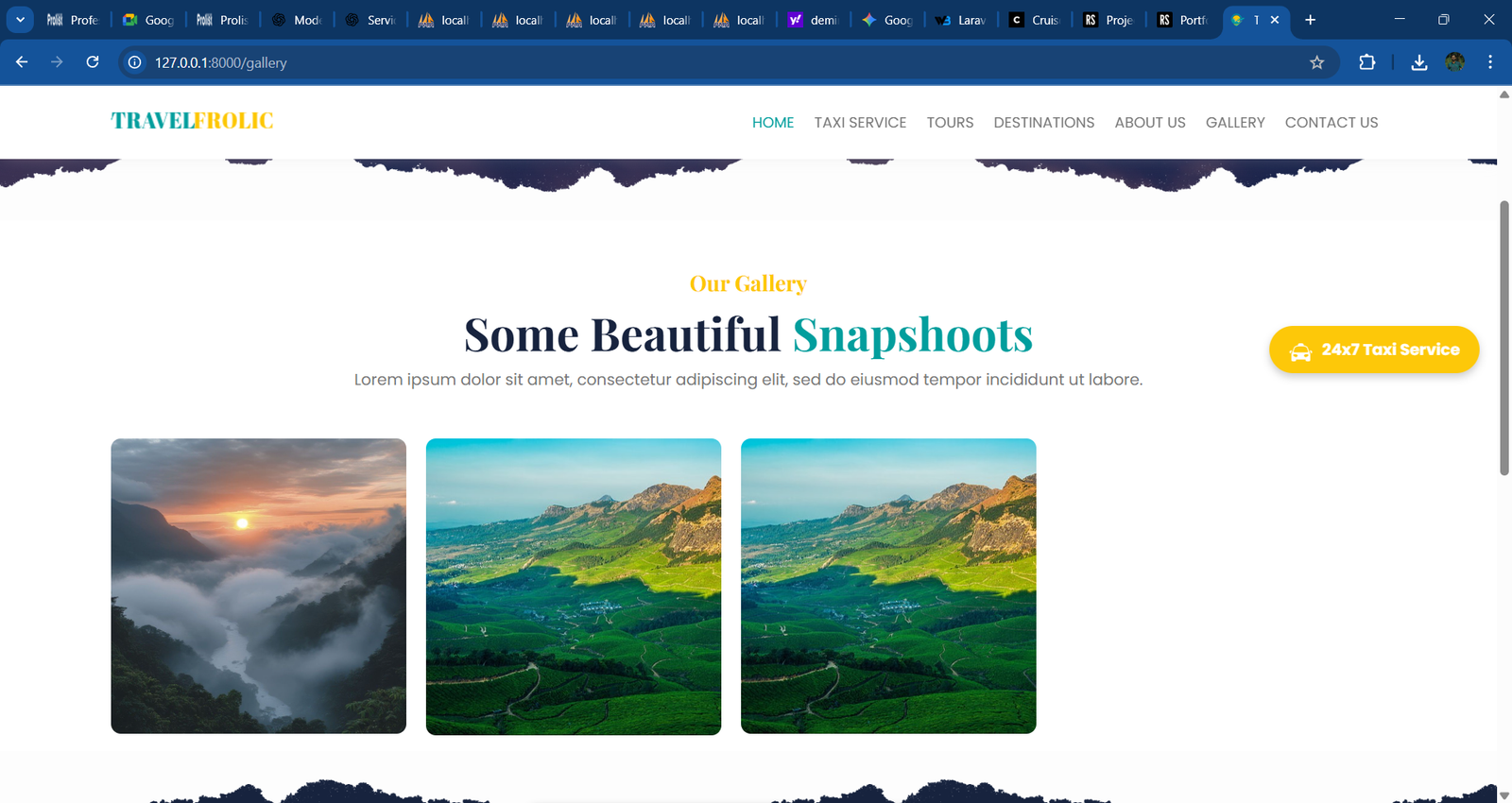Switch to the Prolis browser tab
1512x803 pixels.
tap(223, 20)
